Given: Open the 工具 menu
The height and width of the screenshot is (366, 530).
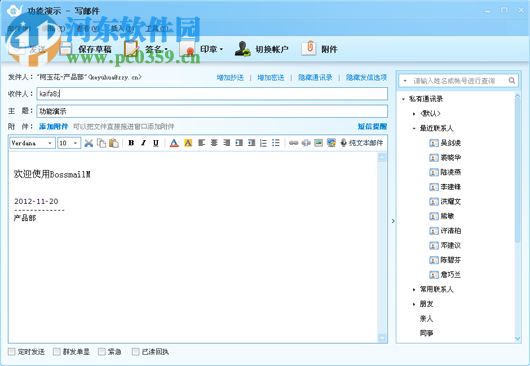Looking at the screenshot, I should (x=157, y=28).
